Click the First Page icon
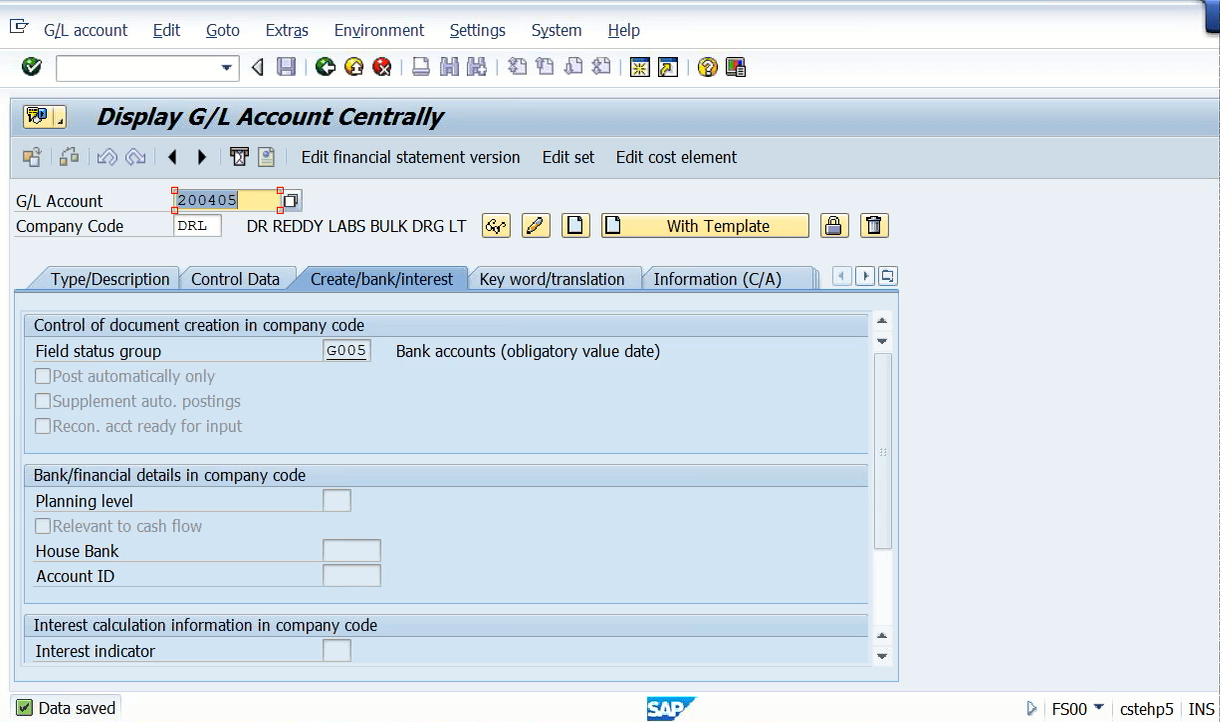 517,67
